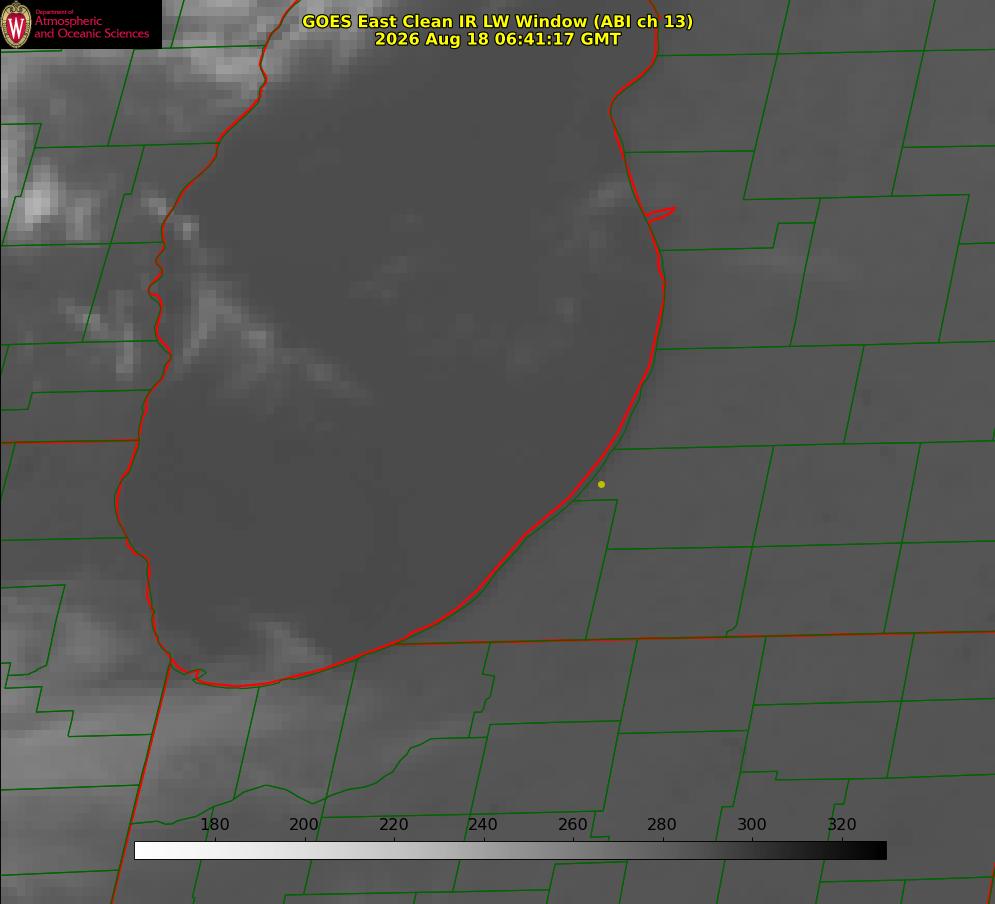Click the 220 tick label on the scale
The height and width of the screenshot is (904, 995).
coord(393,824)
